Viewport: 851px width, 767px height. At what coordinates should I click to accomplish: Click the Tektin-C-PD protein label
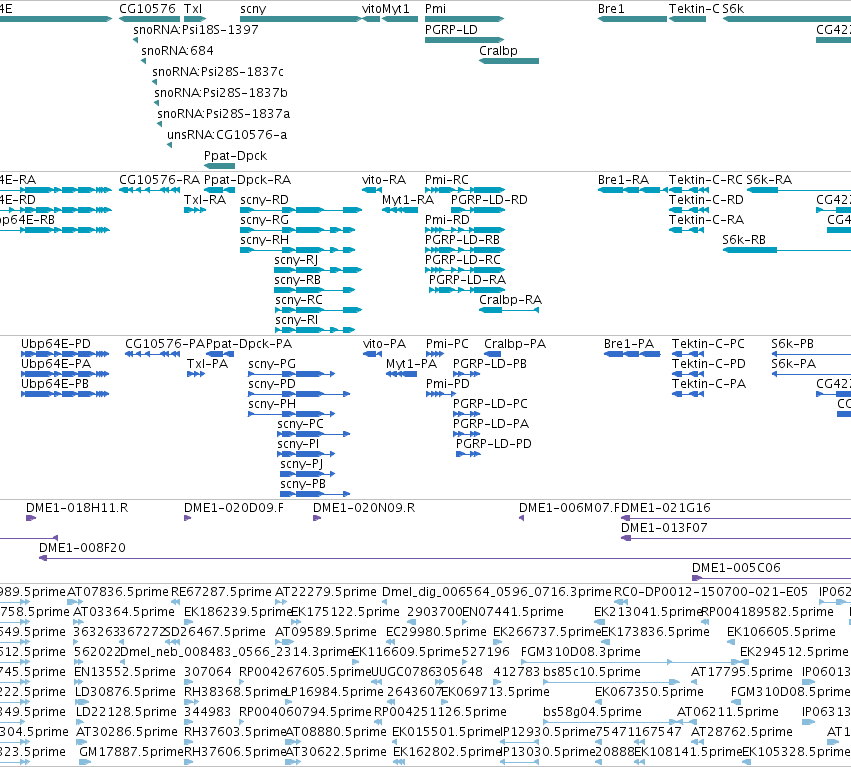[x=709, y=364]
